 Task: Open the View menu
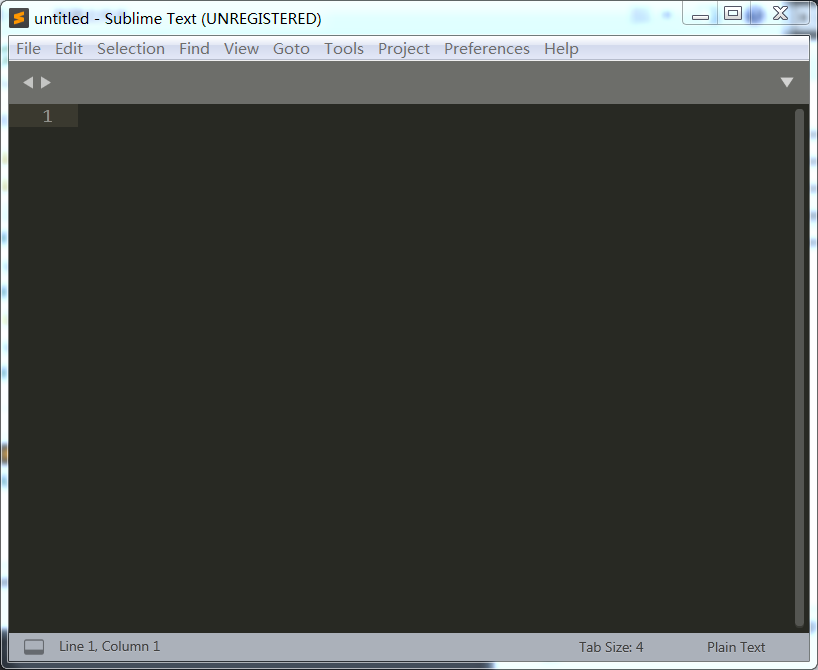coord(241,49)
